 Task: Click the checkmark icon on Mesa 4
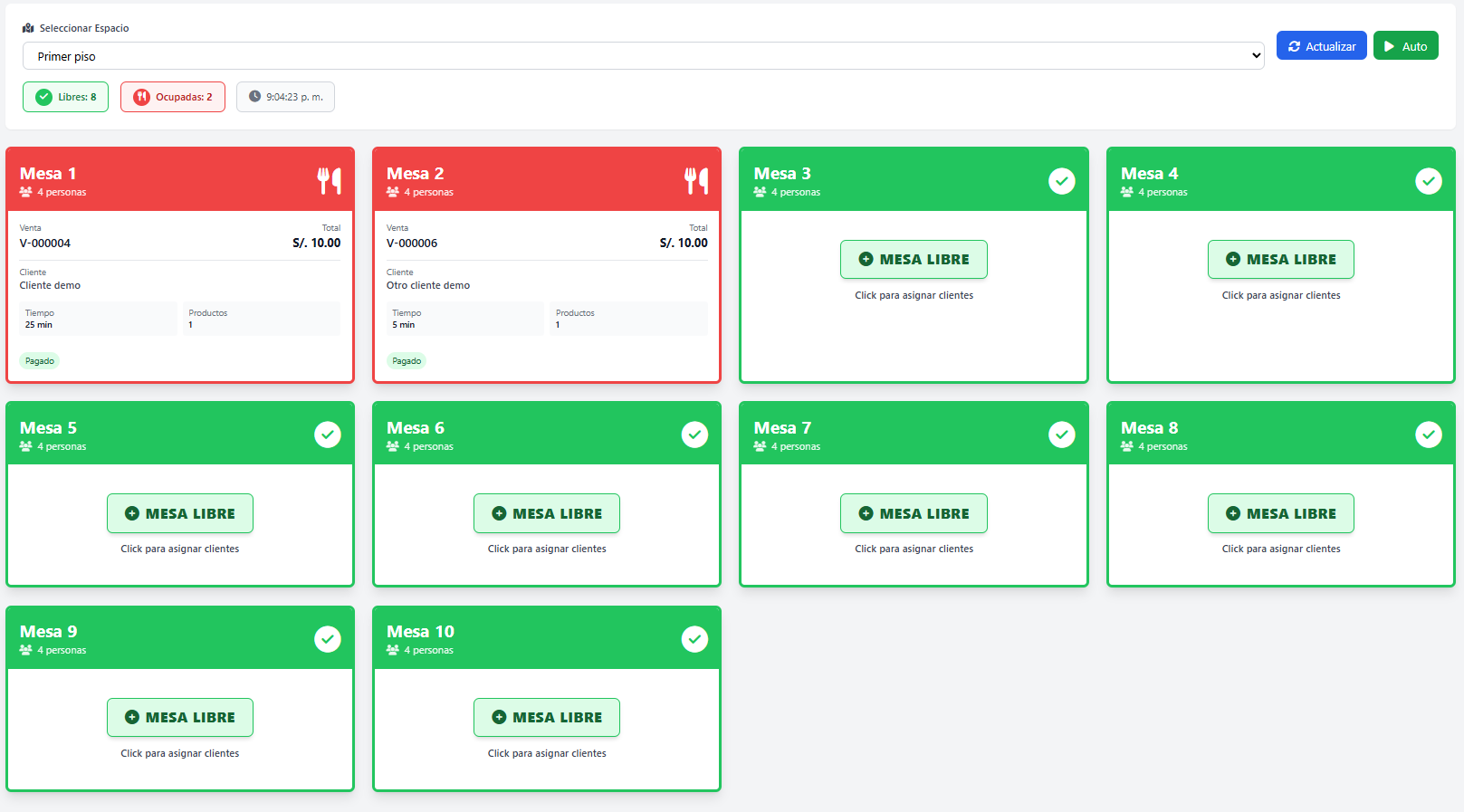pos(1429,181)
